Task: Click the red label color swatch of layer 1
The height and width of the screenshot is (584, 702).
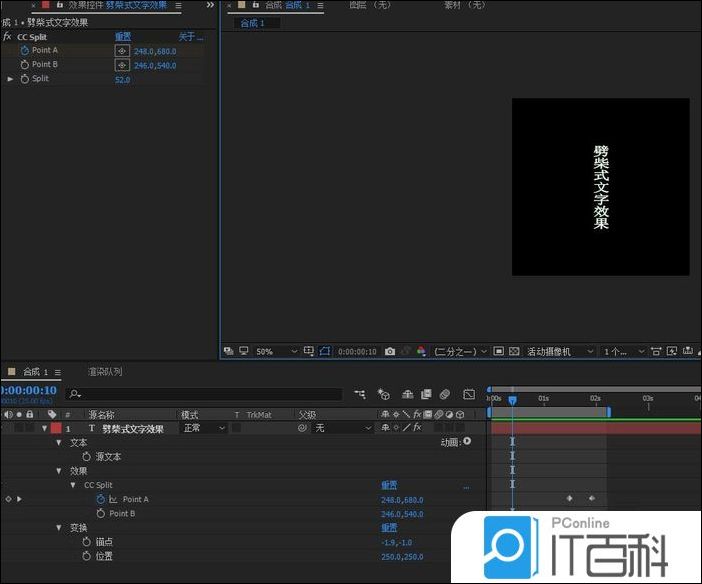Action: pos(56,428)
